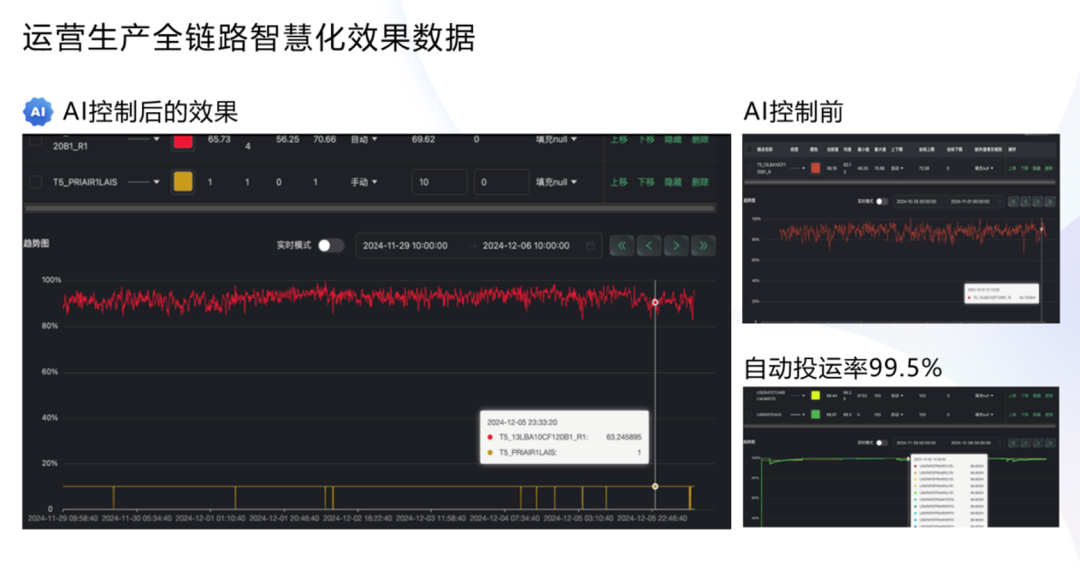Click the blue AI badge icon

[38, 112]
